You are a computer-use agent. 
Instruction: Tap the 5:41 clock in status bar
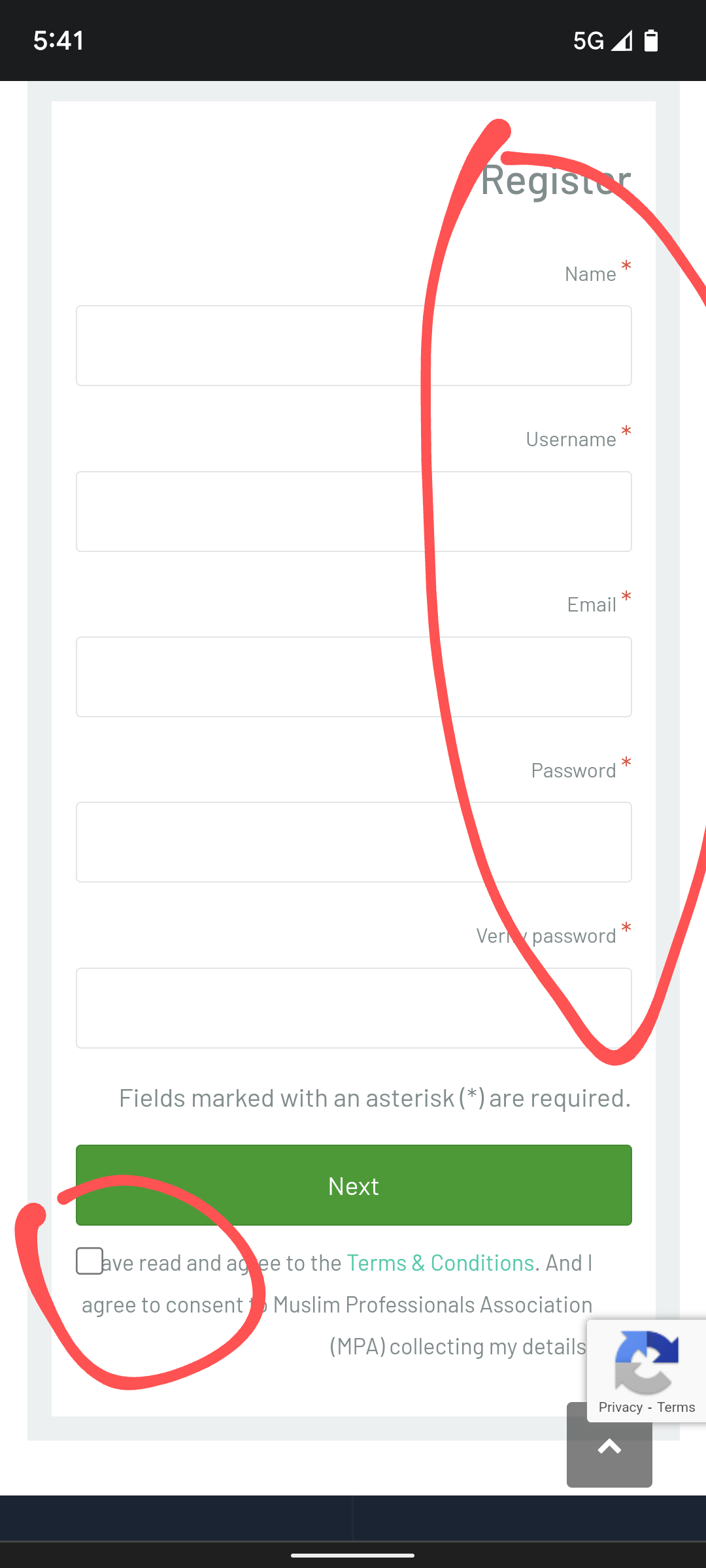coord(59,41)
